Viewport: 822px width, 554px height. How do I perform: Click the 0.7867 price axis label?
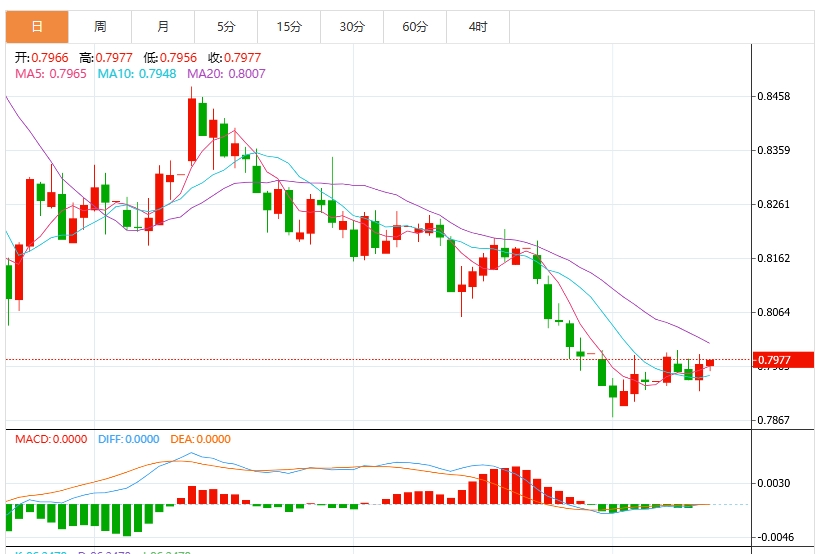(x=773, y=420)
